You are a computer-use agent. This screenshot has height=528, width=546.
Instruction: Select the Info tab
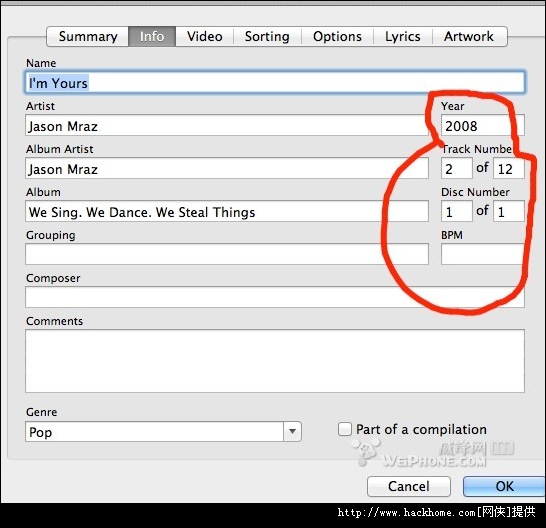coord(152,36)
